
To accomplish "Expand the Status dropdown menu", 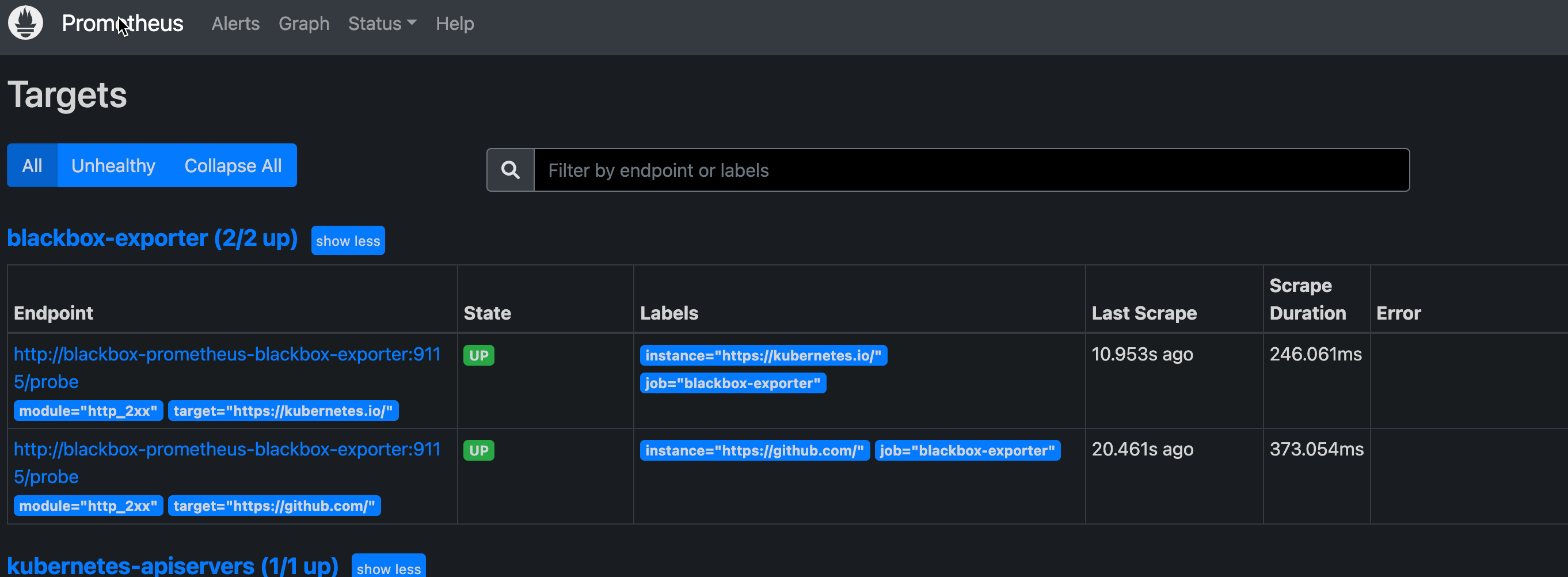I will pos(382,24).
